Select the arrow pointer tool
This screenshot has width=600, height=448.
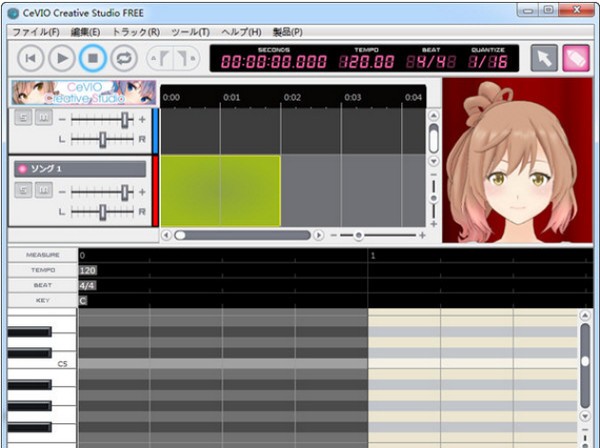pos(544,58)
